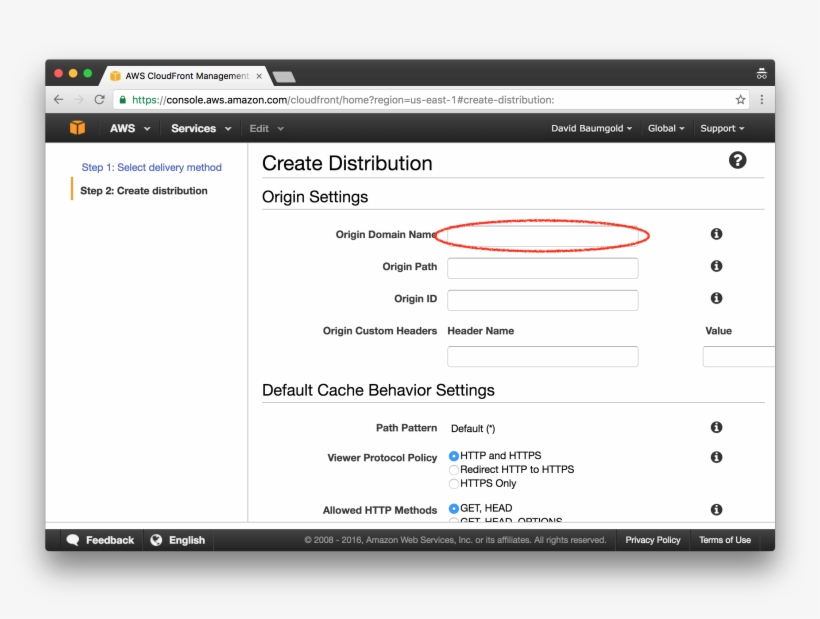Screen dimensions: 820x619
Task: Click the Origin Domain Name field
Action: pyautogui.click(x=542, y=236)
